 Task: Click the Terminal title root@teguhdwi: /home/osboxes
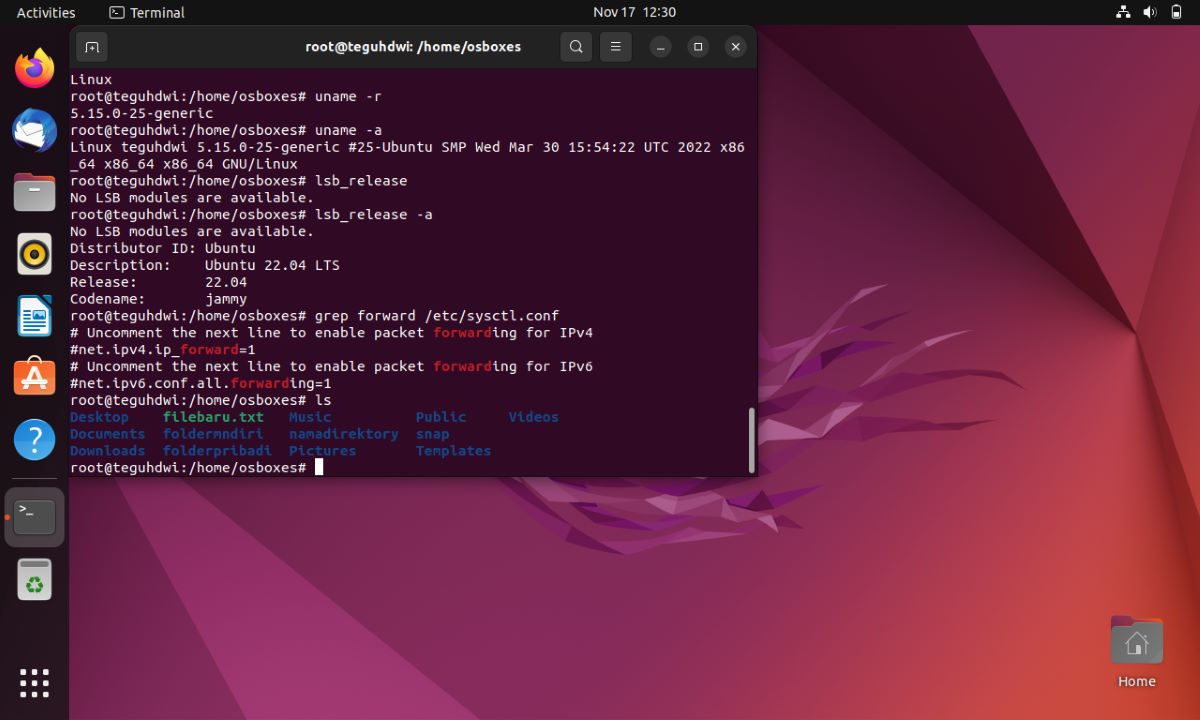point(413,46)
